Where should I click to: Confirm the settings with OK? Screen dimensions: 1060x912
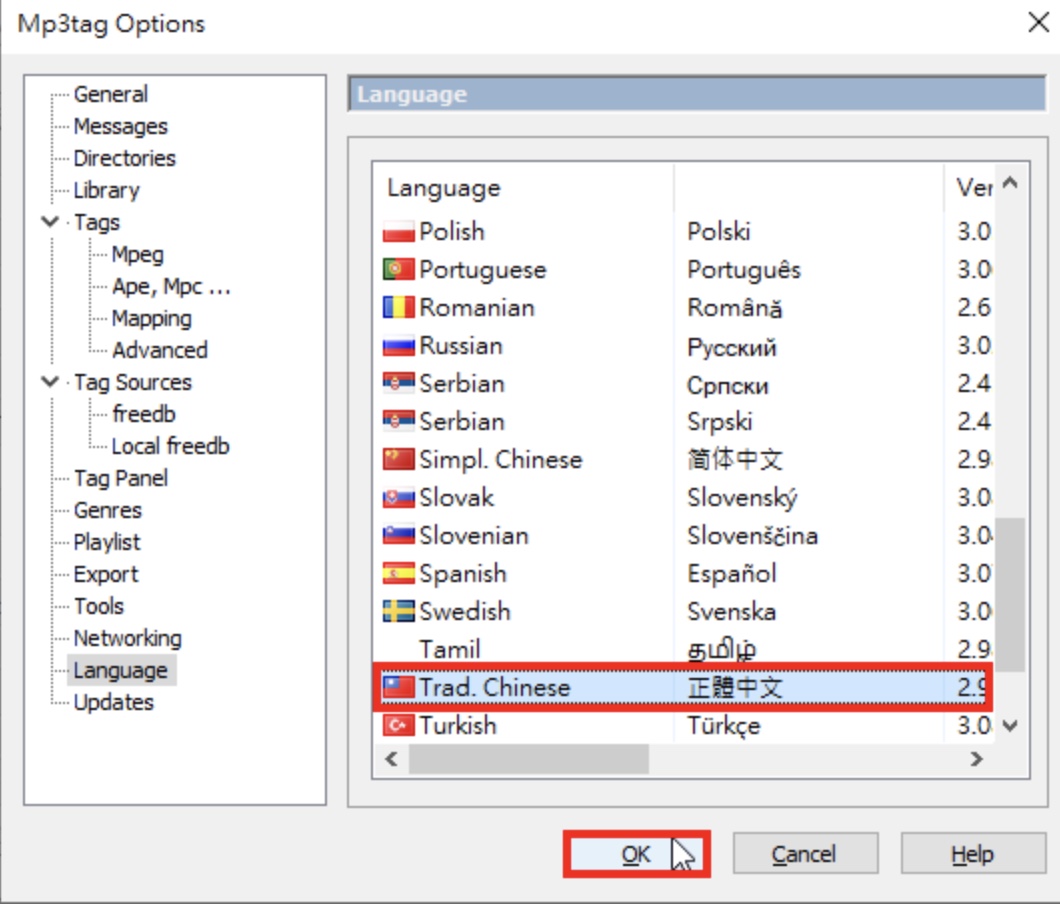pyautogui.click(x=636, y=855)
